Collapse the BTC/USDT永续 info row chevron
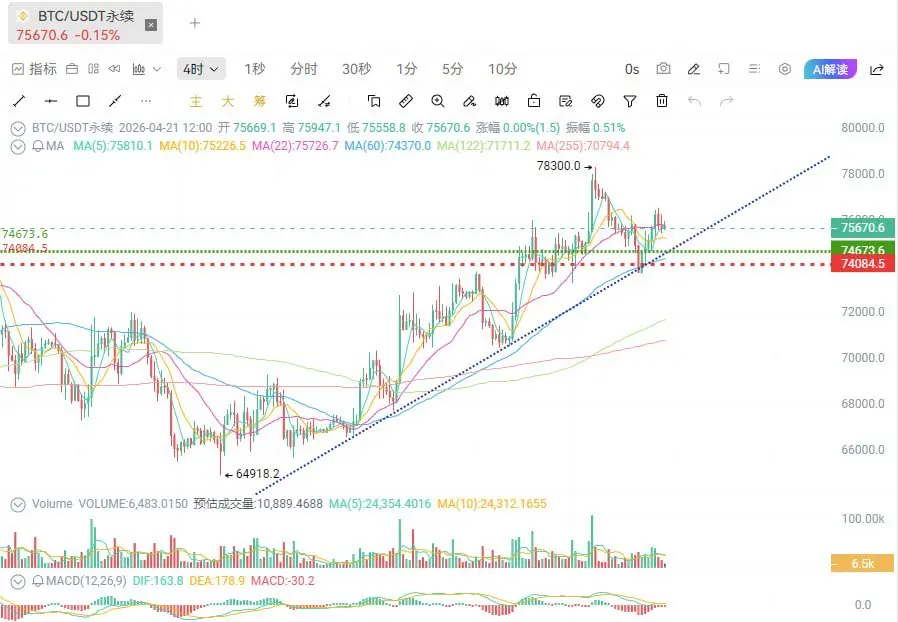The image size is (898, 622). click(18, 128)
